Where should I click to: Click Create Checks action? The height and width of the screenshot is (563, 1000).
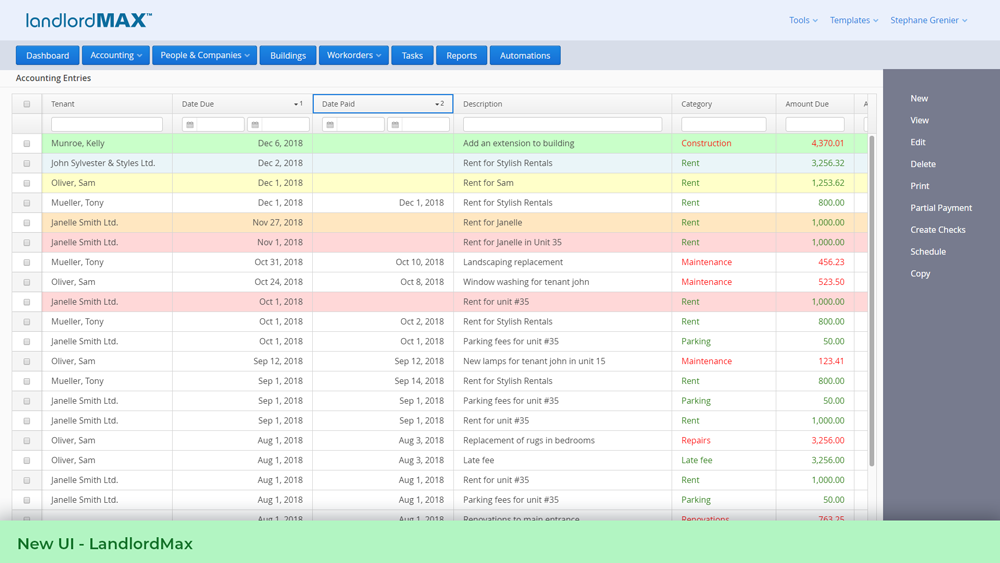tap(938, 230)
